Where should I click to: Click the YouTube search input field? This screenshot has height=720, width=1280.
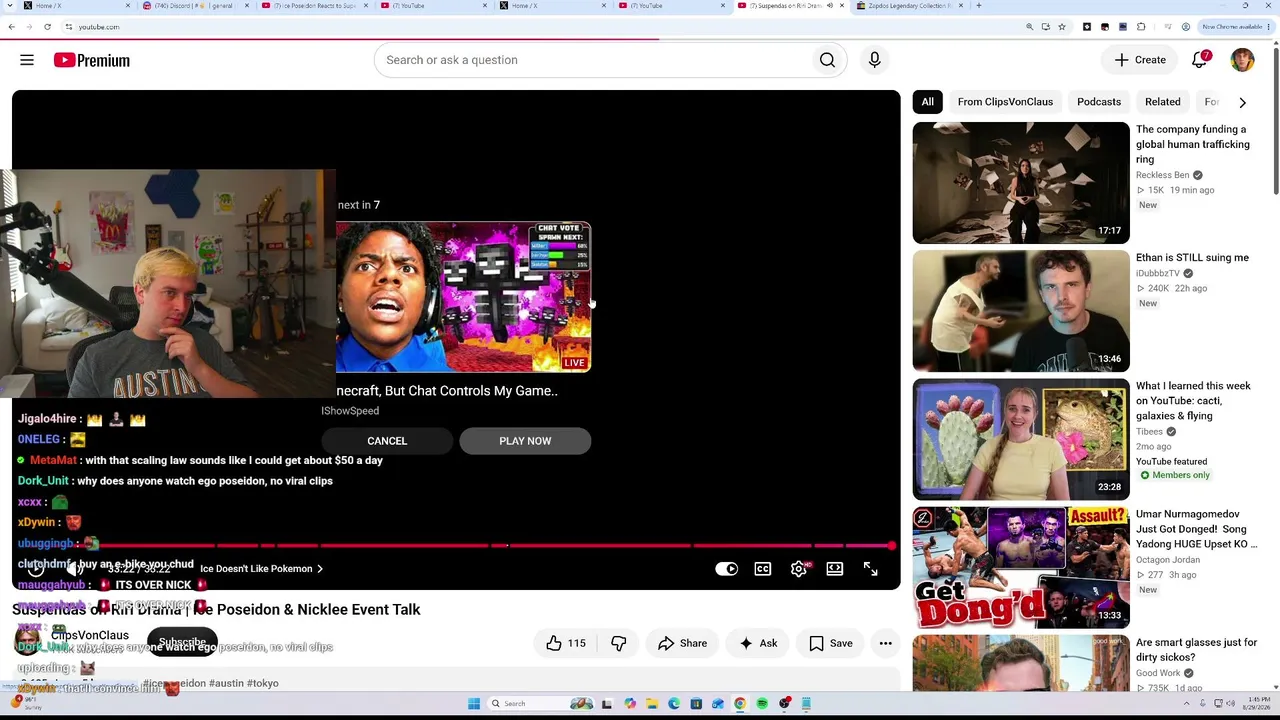tap(590, 60)
